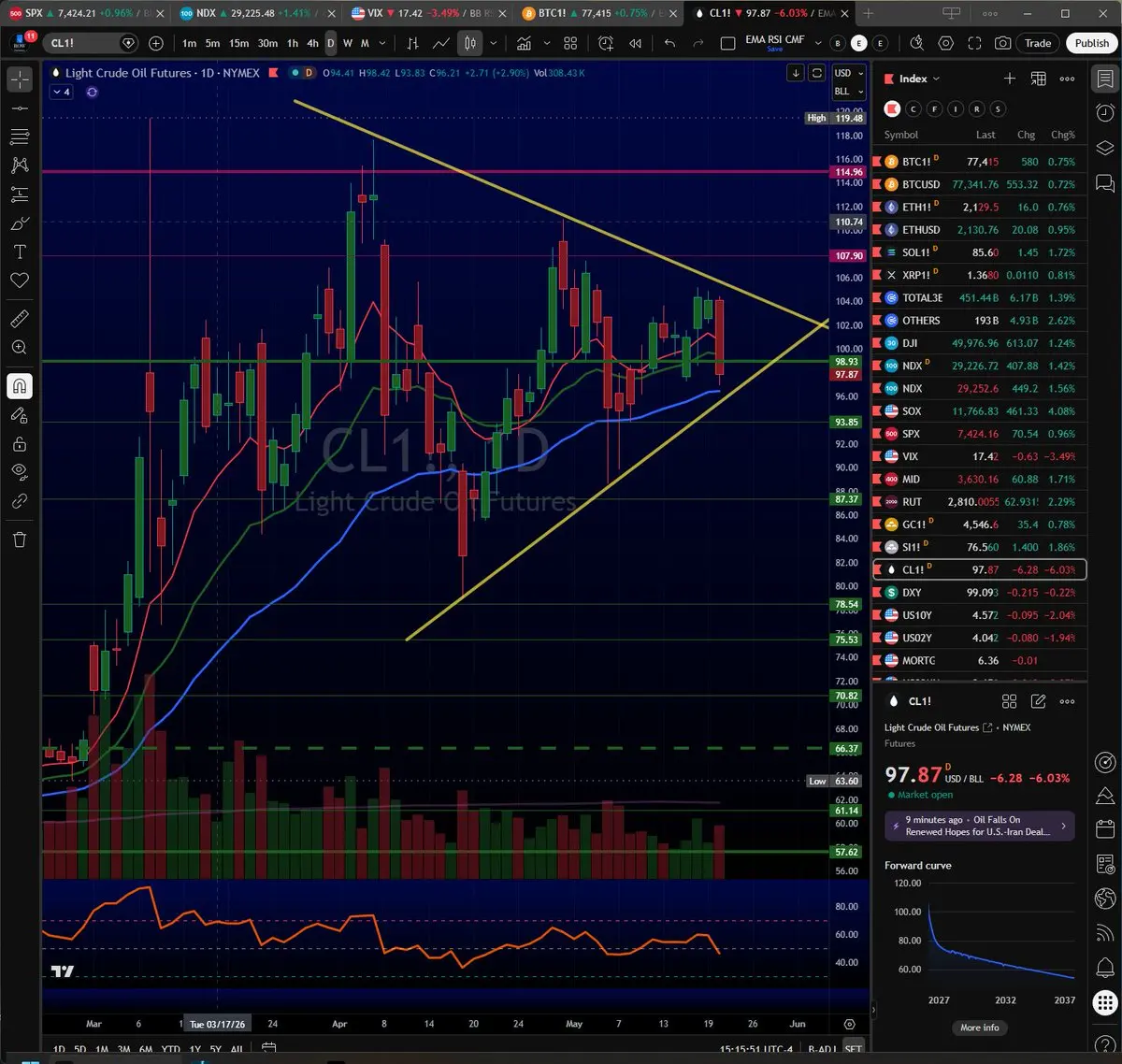
Task: Expand the collapsed indicators legend
Action: [61, 92]
